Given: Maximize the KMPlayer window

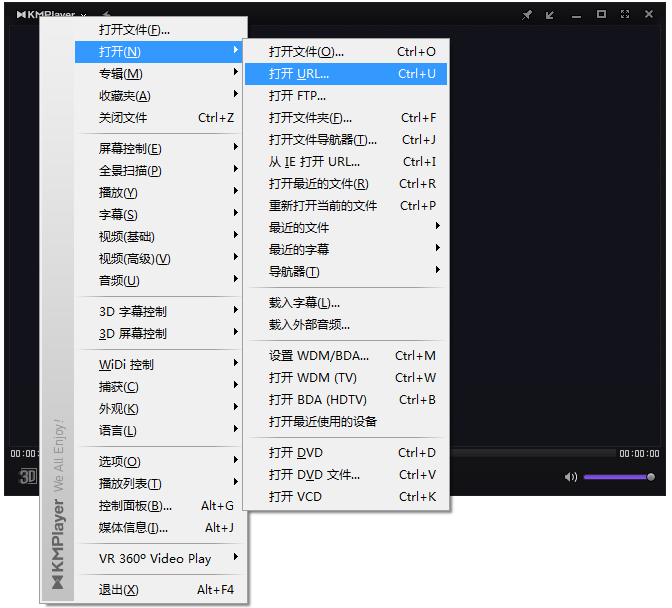Looking at the screenshot, I should coord(602,14).
